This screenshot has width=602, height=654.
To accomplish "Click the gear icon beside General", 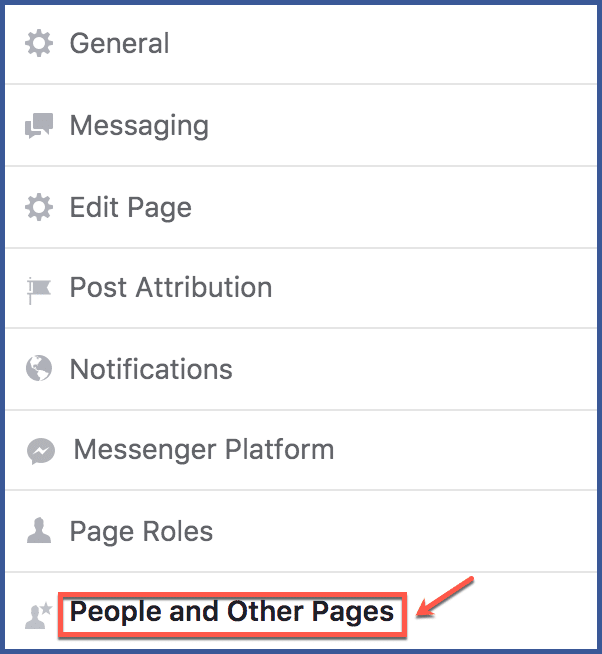I will tap(39, 43).
